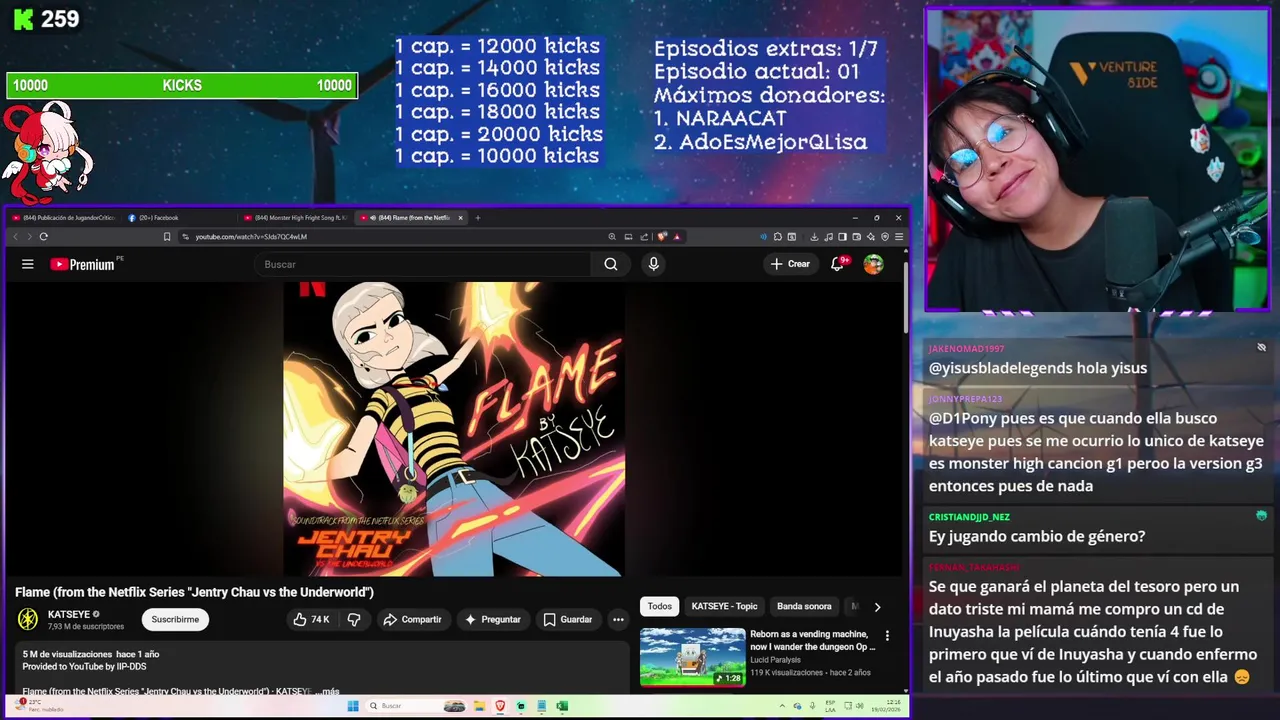The height and width of the screenshot is (720, 1280).
Task: Click the eye-slash icon in stream chat
Action: (x=1261, y=348)
